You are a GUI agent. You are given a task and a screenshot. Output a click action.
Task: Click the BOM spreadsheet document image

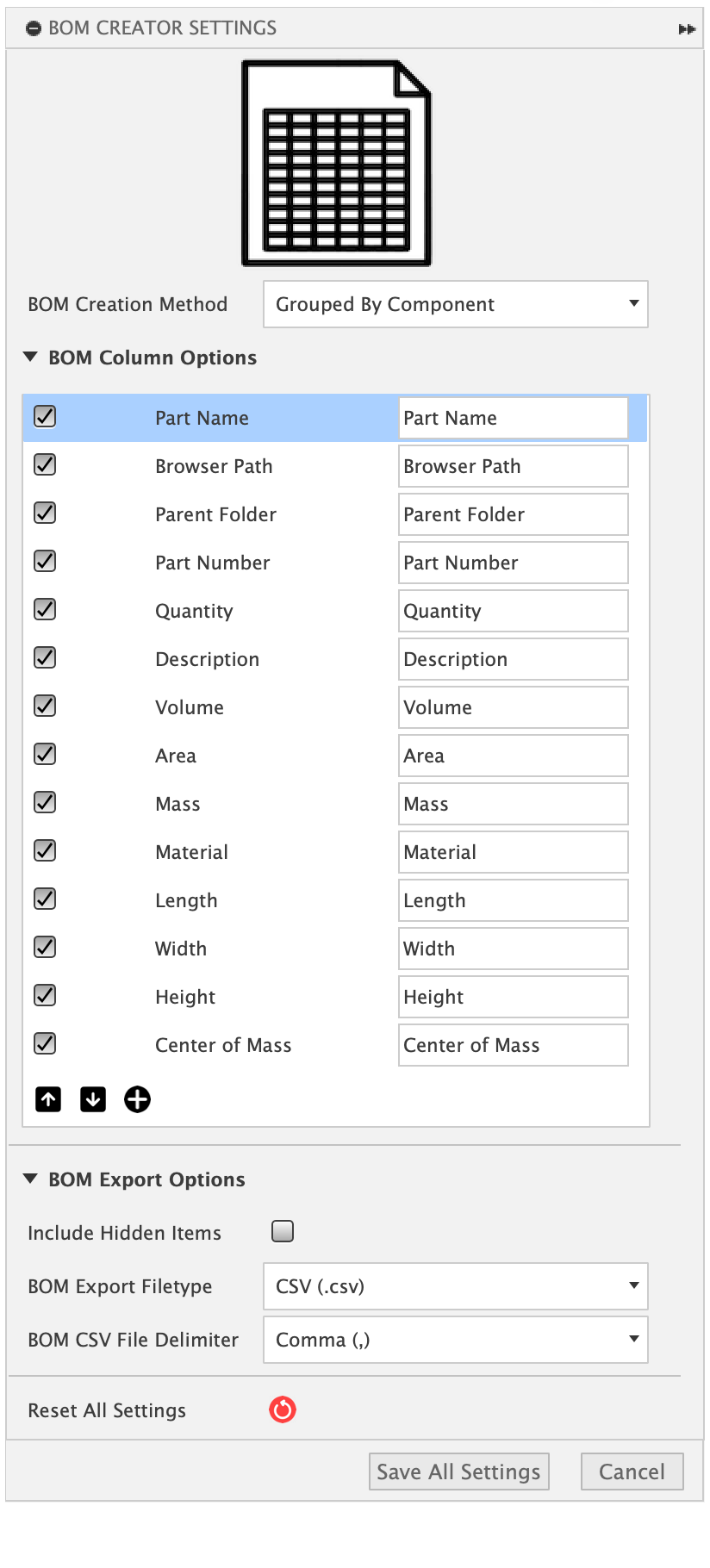pos(337,163)
